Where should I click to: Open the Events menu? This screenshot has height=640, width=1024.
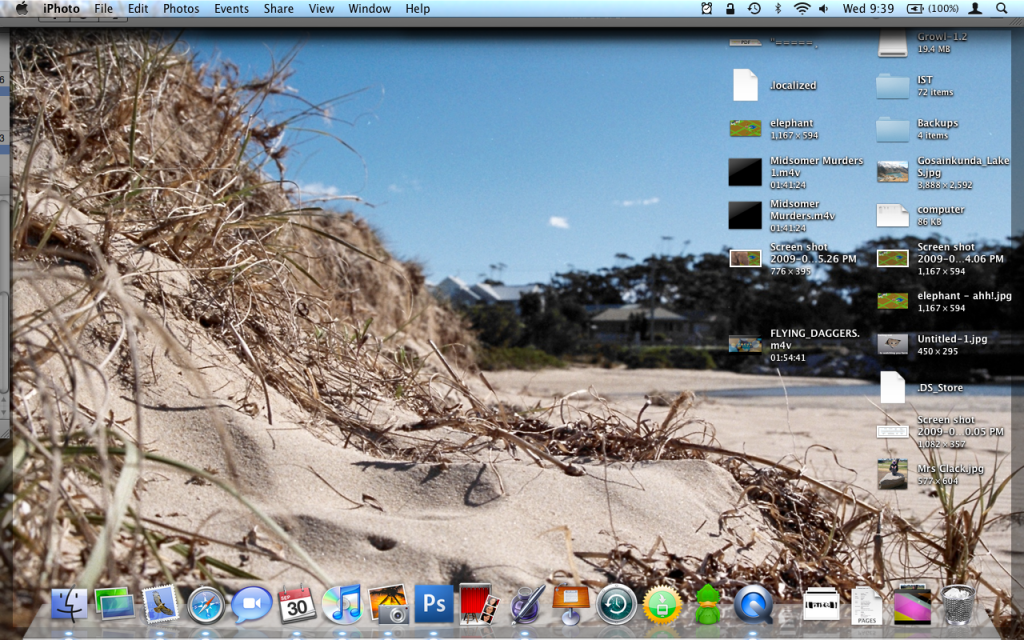pos(231,8)
